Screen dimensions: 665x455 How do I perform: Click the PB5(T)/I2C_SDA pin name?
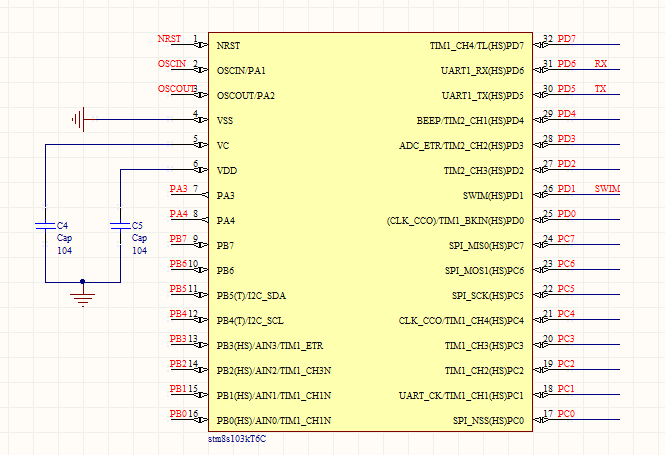coord(251,296)
